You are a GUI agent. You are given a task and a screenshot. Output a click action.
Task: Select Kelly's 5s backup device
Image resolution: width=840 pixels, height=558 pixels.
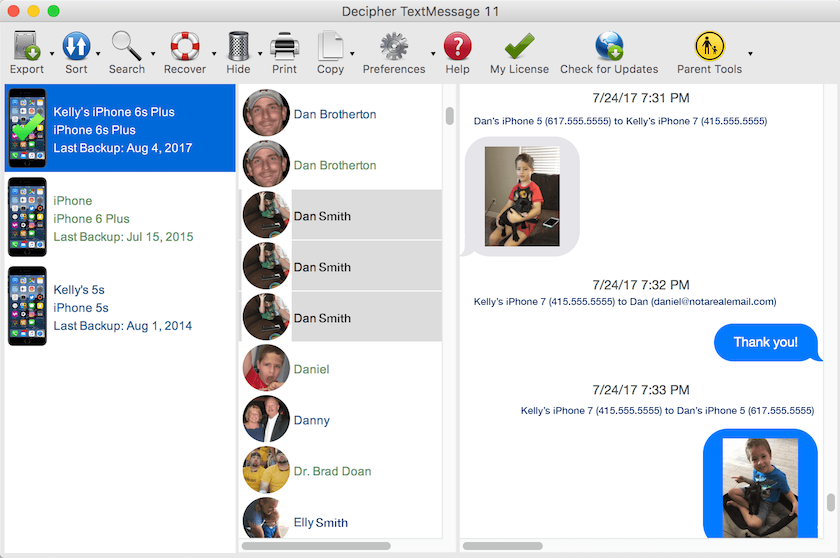118,307
